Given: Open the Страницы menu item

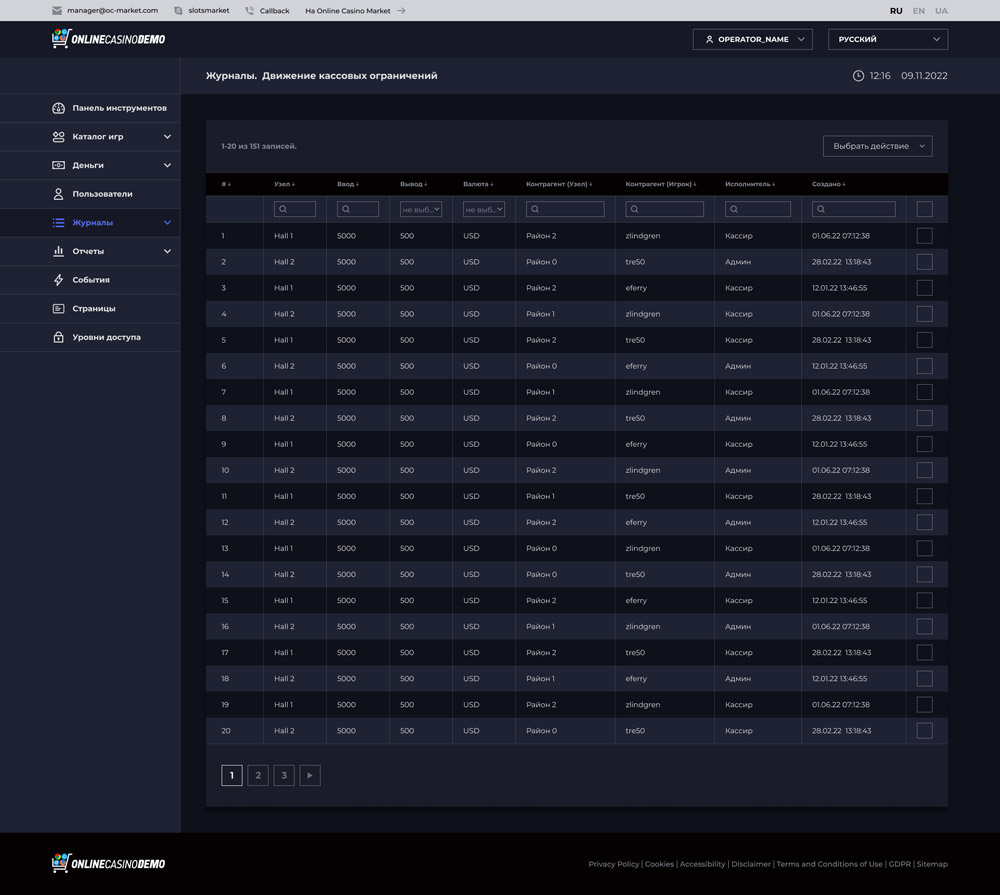Looking at the screenshot, I should click(93, 309).
